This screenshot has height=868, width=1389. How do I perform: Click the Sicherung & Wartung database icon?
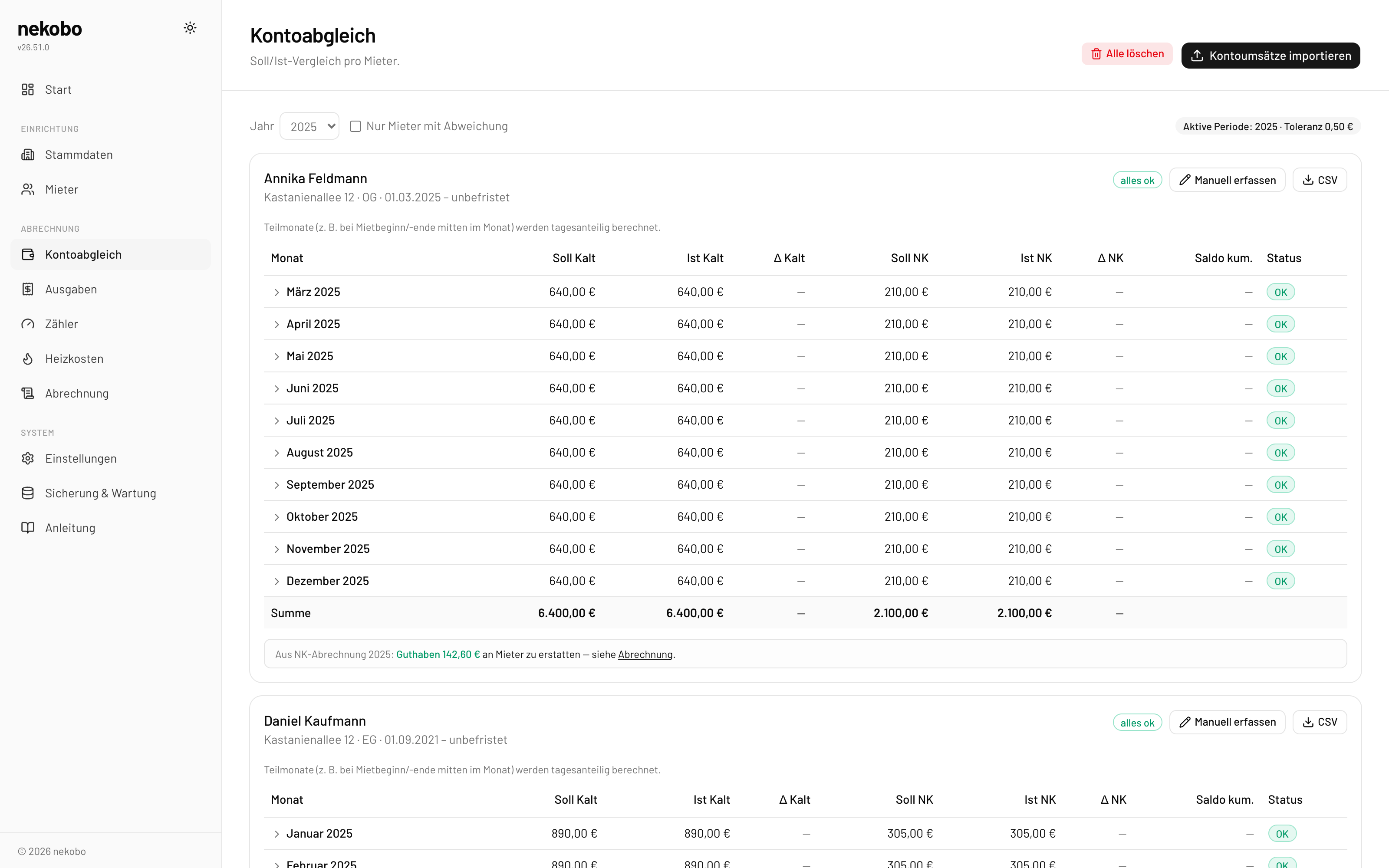pos(27,493)
